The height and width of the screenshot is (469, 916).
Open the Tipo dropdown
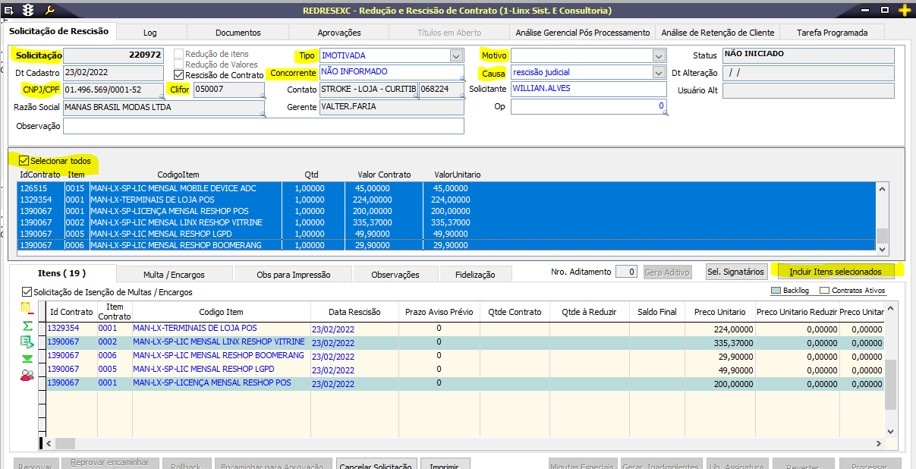pos(456,55)
